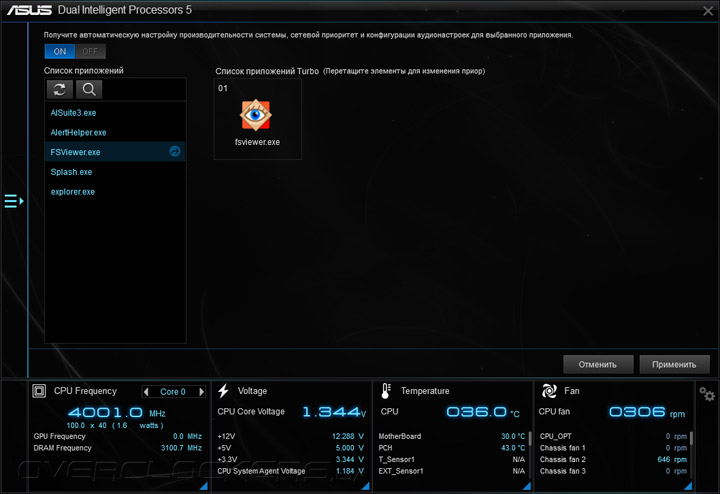Refresh the application list
Image resolution: width=720 pixels, height=494 pixels.
[x=60, y=90]
